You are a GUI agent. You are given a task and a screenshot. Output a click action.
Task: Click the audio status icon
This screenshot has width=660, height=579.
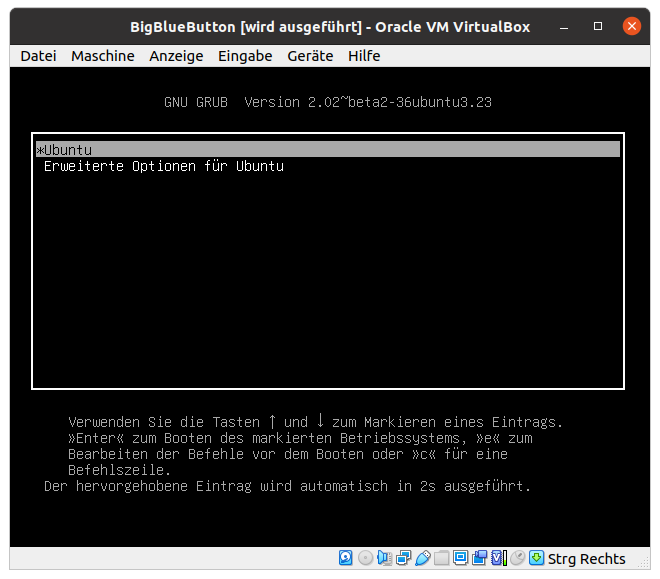pos(384,558)
